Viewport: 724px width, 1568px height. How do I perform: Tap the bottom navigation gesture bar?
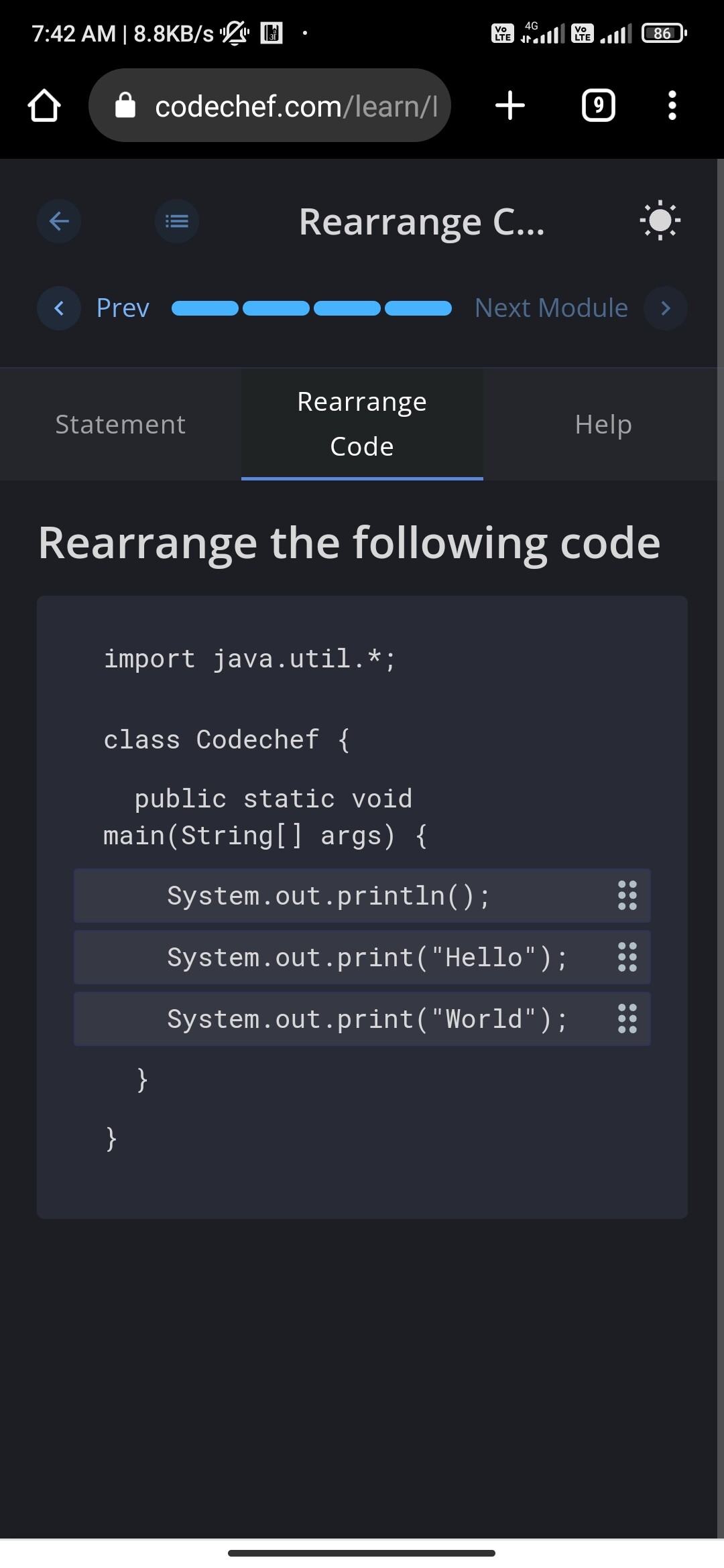[361, 1553]
